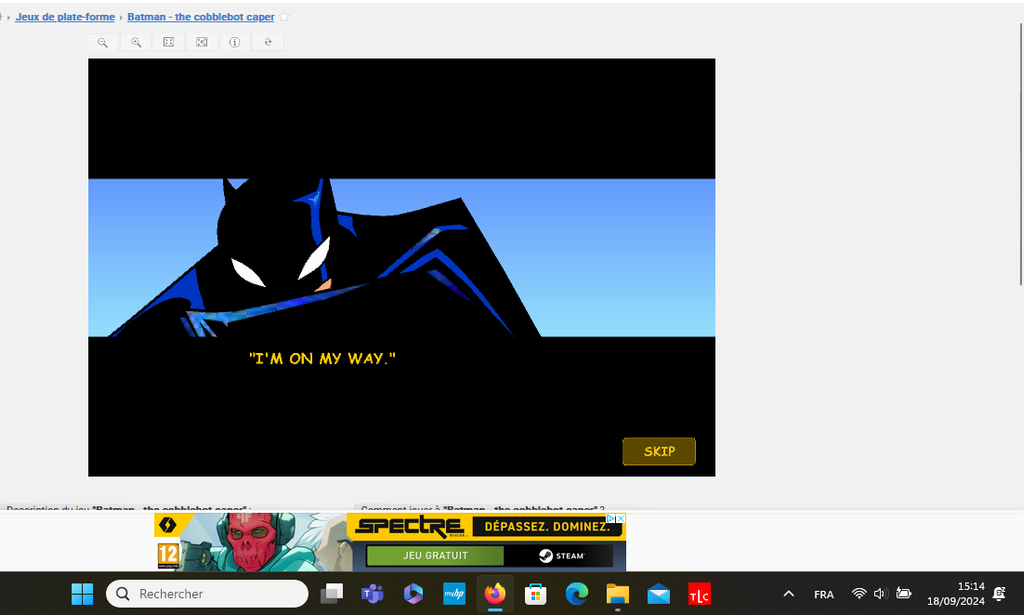This screenshot has height=615, width=1024.
Task: Switch to Firefox in the taskbar
Action: pos(495,594)
